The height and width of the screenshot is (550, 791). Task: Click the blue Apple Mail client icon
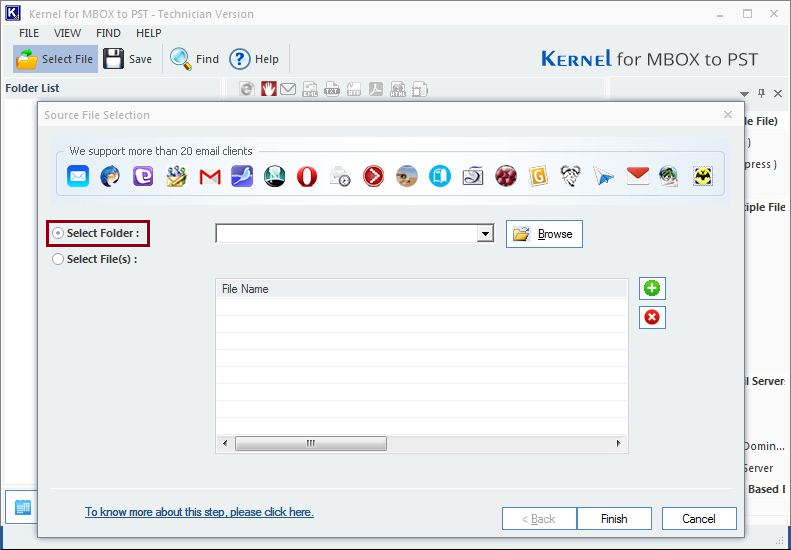78,177
